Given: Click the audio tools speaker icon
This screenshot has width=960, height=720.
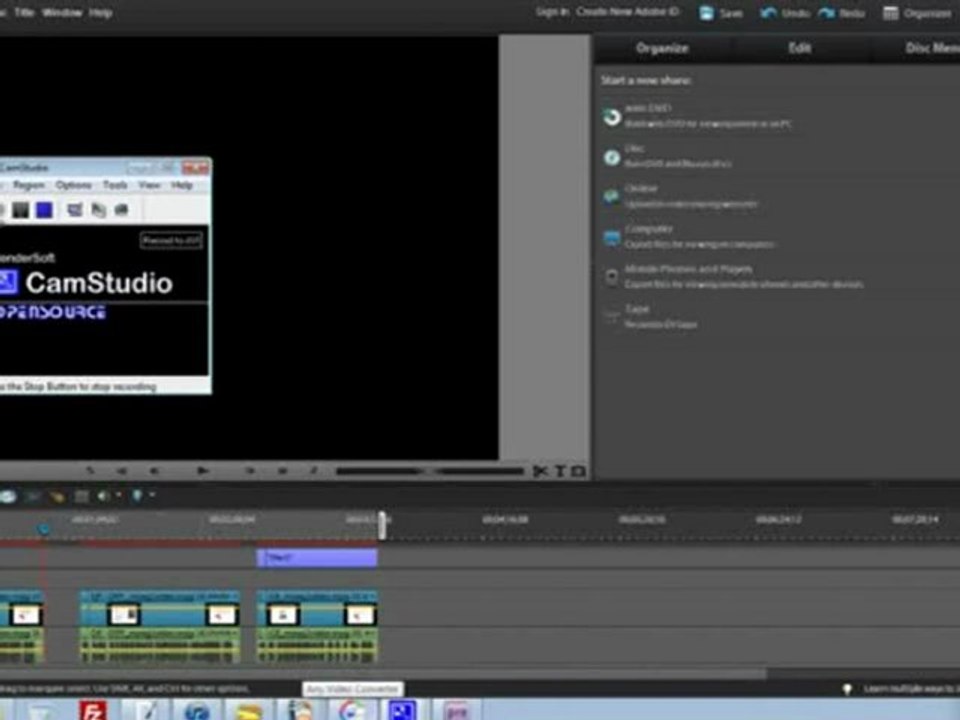Looking at the screenshot, I should 103,495.
